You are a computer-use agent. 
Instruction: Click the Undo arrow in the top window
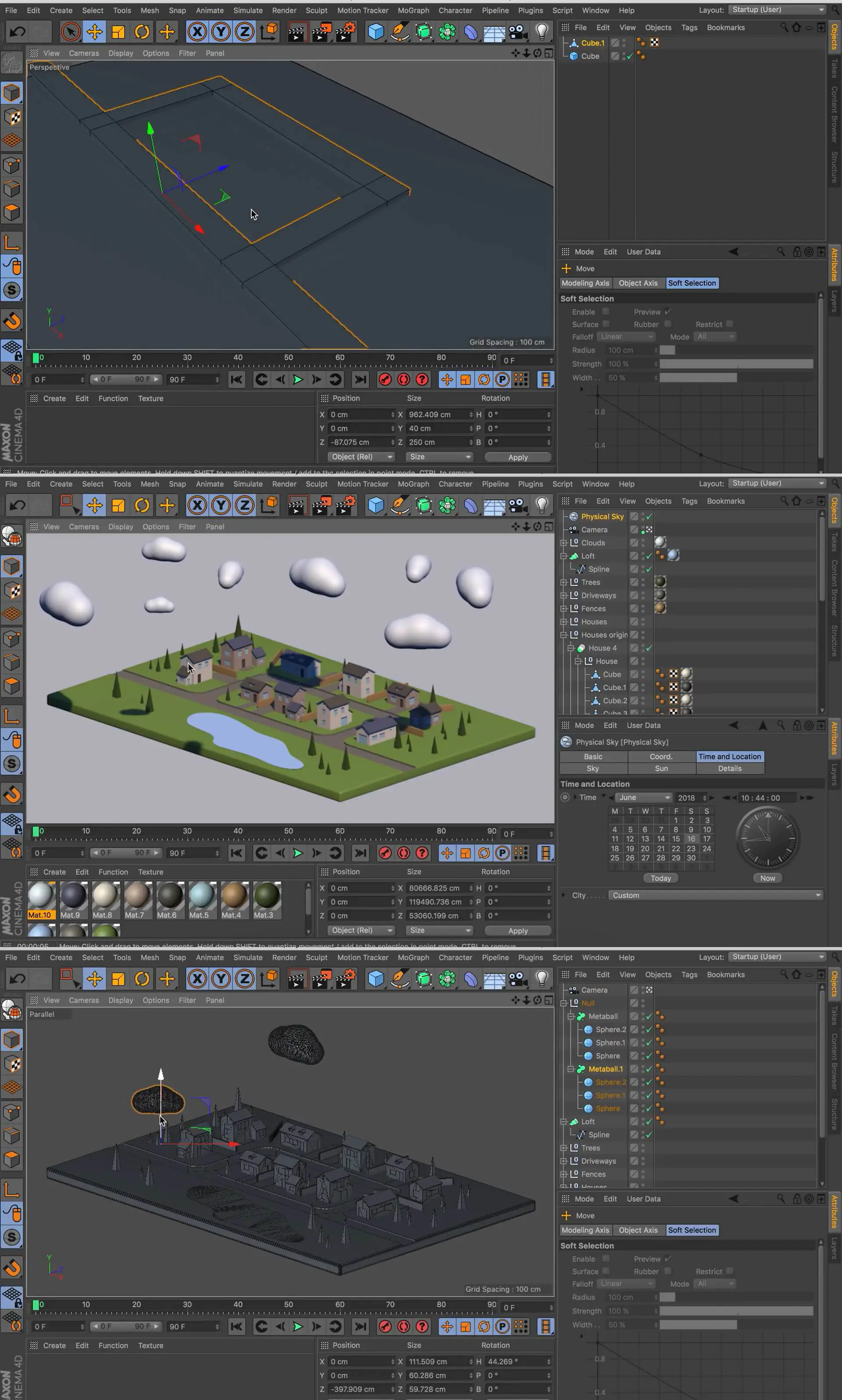click(x=18, y=32)
